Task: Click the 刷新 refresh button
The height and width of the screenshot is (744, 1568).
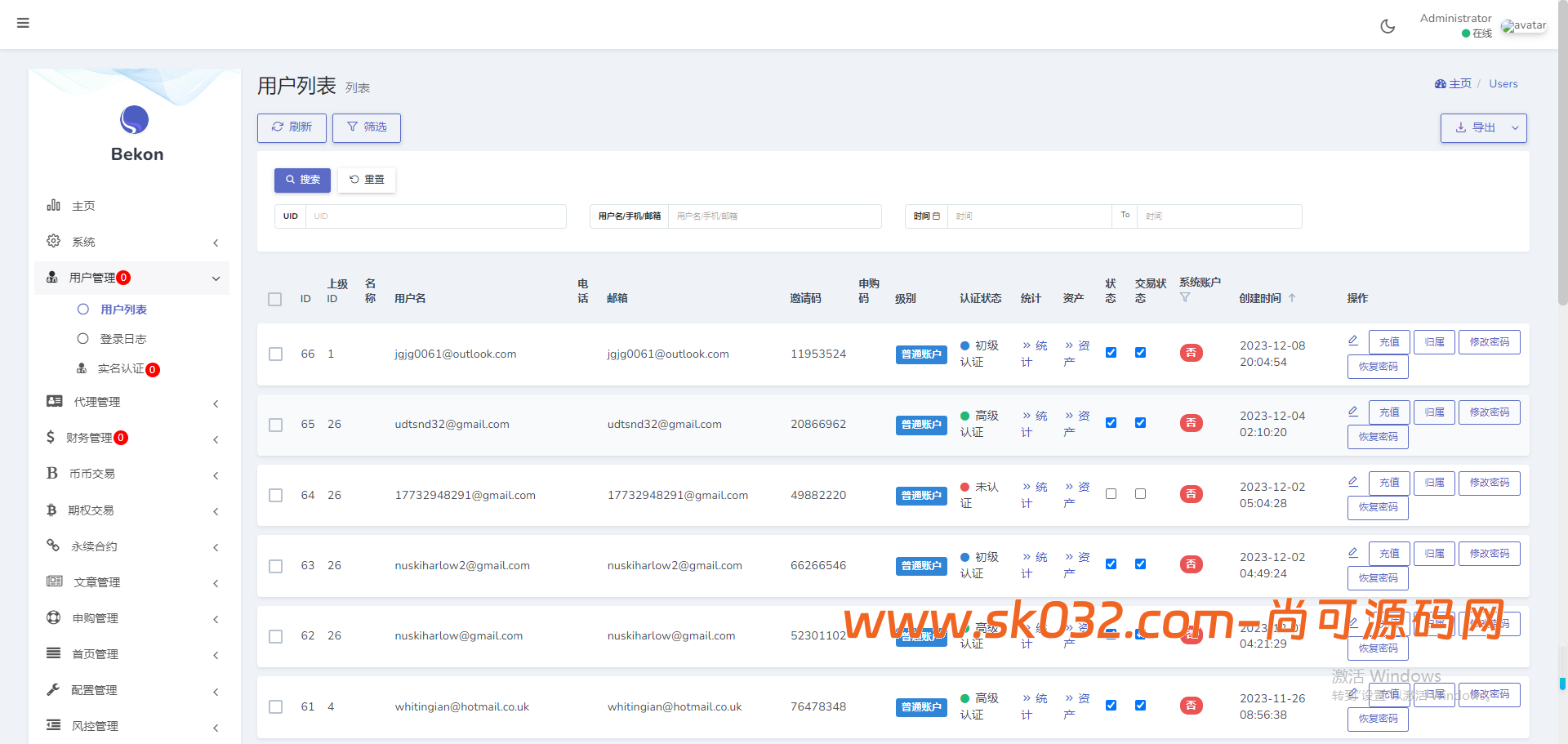Action: (x=292, y=127)
